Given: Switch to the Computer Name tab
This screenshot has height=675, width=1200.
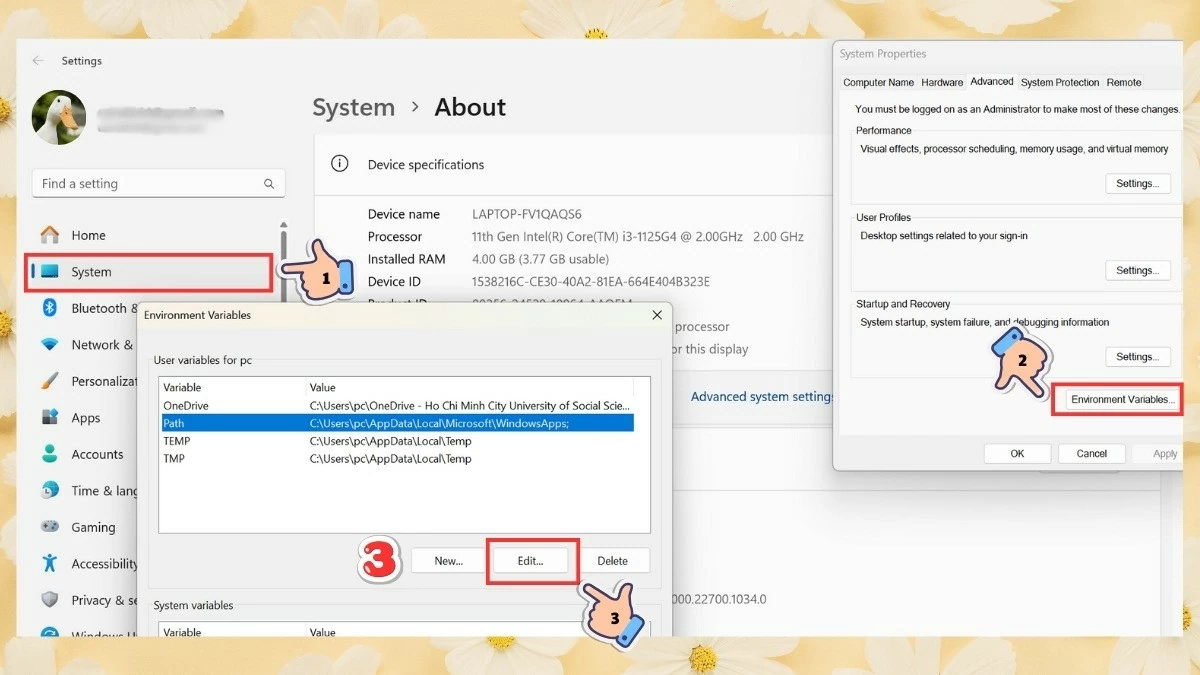Looking at the screenshot, I should pyautogui.click(x=878, y=82).
